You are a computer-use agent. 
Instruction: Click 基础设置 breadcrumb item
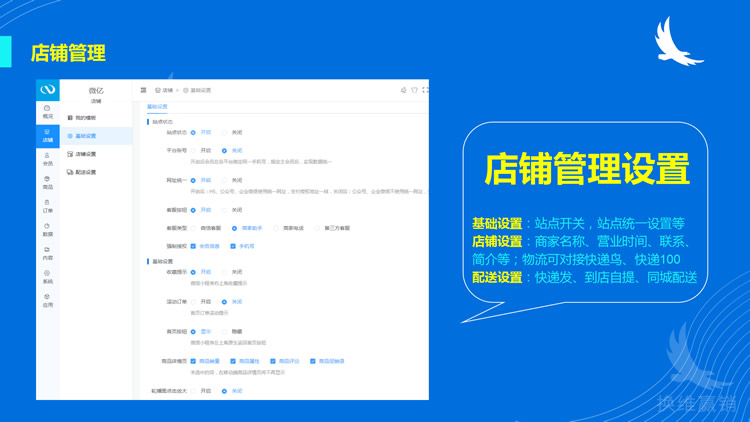point(197,90)
